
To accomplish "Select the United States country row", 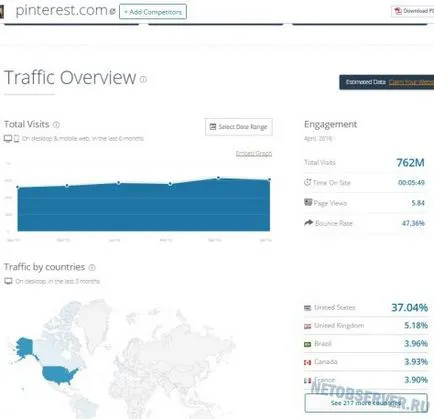I will tap(366, 307).
